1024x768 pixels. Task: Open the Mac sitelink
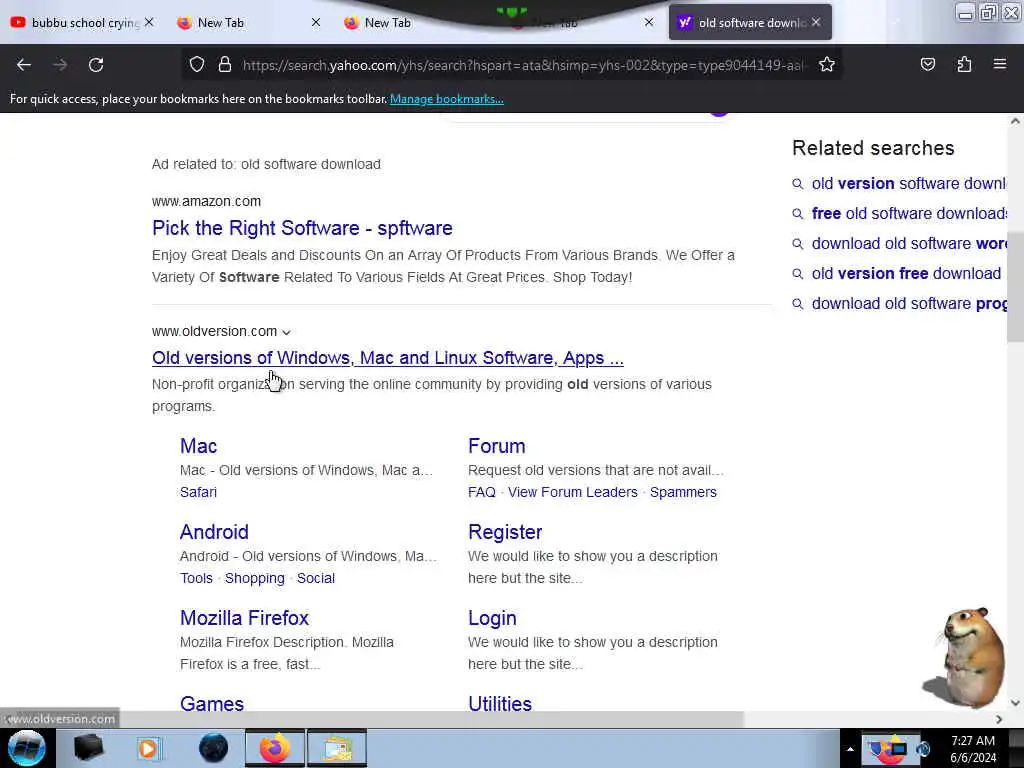pyautogui.click(x=199, y=446)
